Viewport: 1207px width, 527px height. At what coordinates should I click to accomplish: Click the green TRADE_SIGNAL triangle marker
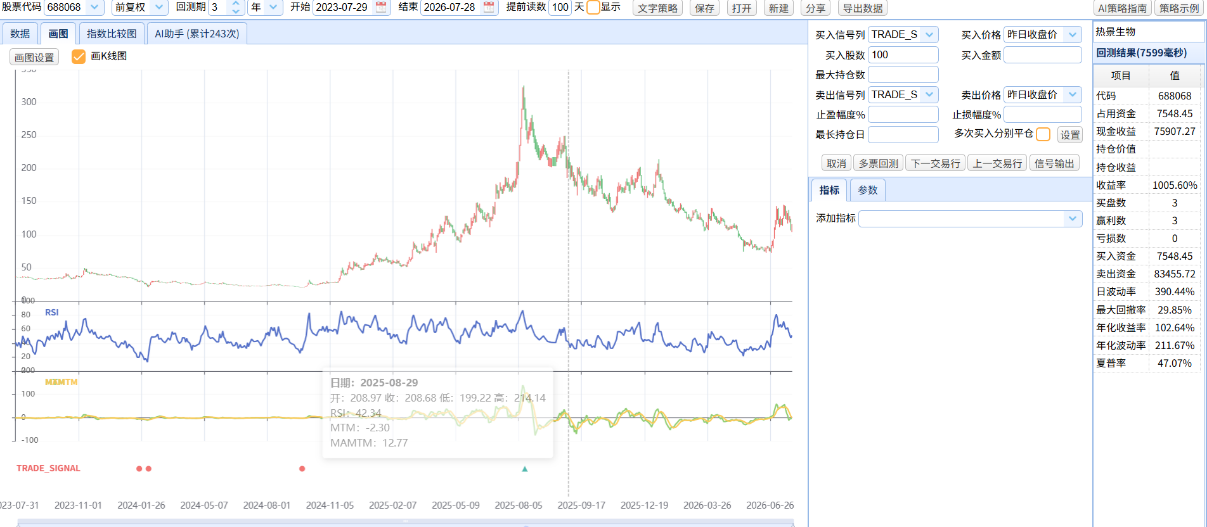pos(524,468)
